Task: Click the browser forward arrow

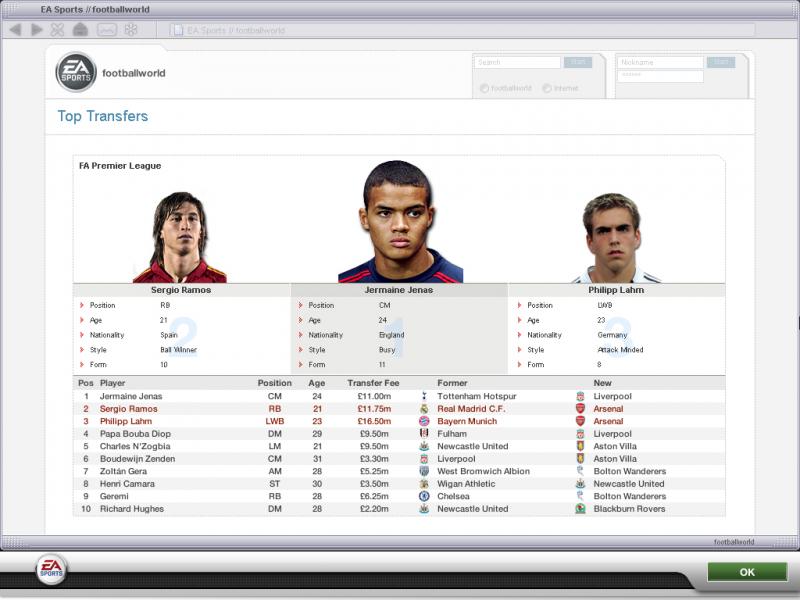Action: coord(37,30)
